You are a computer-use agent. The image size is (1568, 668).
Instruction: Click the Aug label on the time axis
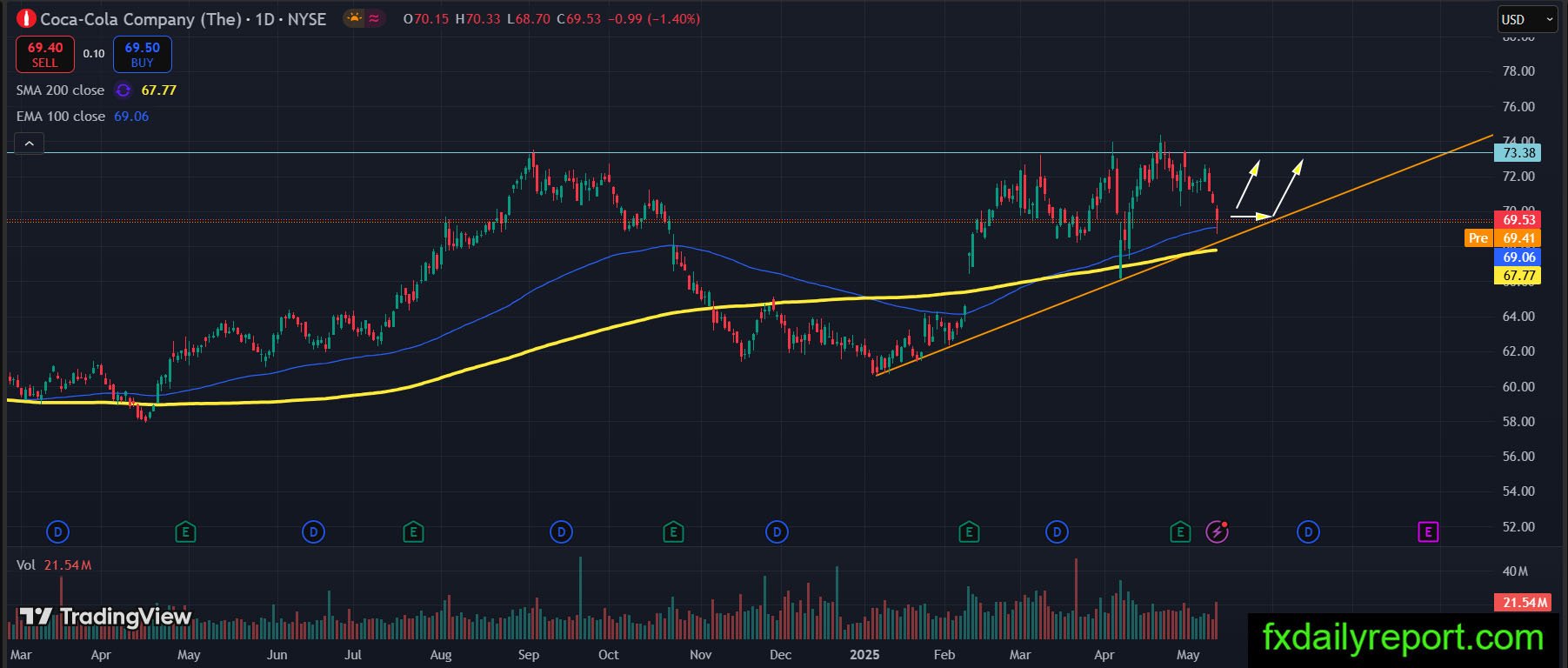[x=441, y=655]
